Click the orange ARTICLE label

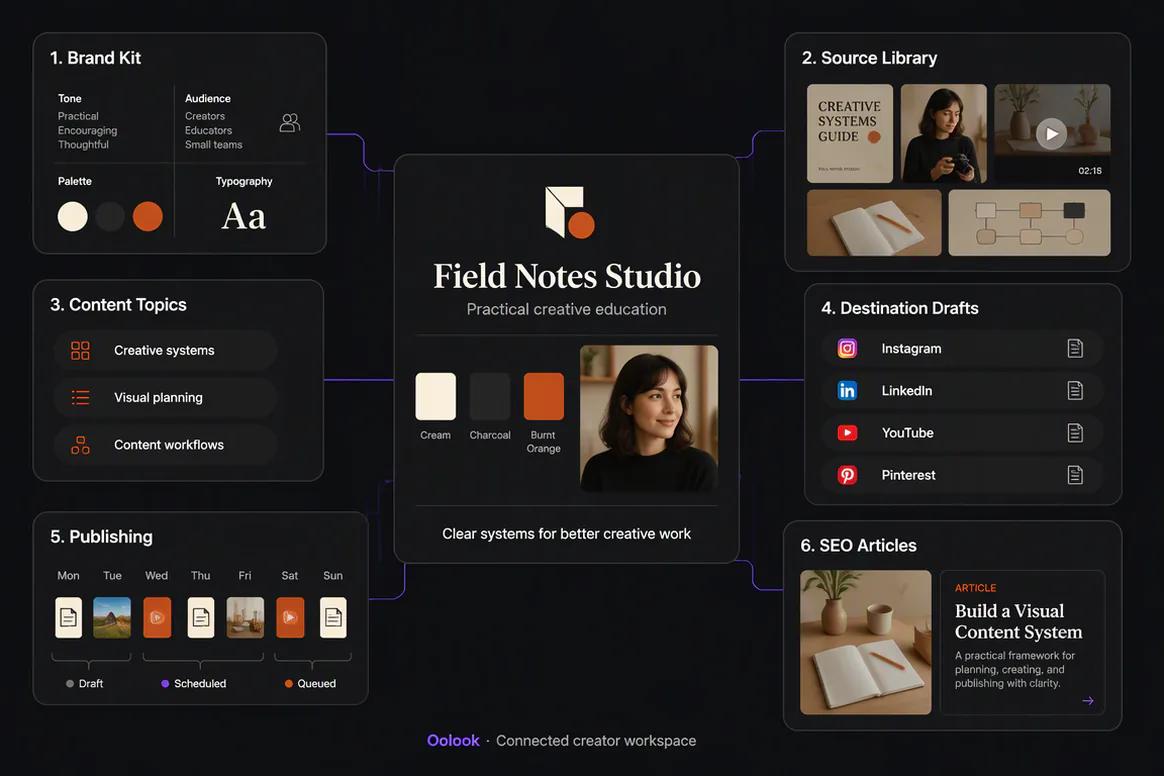pyautogui.click(x=975, y=588)
